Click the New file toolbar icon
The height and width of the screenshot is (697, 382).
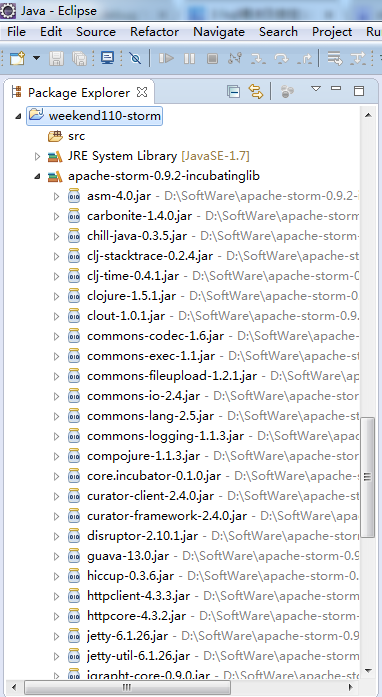coord(17,58)
